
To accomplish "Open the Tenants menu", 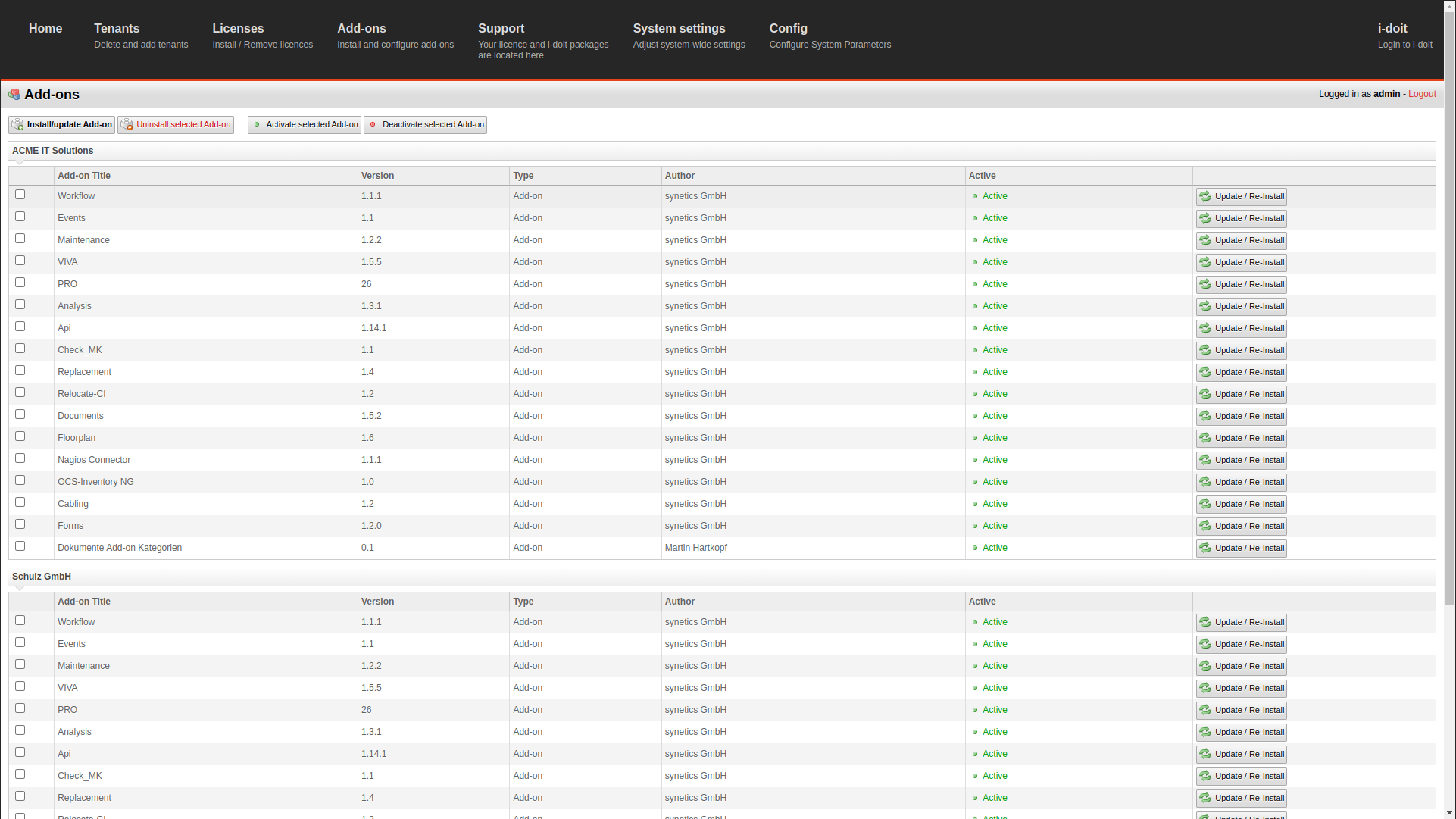I will coord(117,29).
